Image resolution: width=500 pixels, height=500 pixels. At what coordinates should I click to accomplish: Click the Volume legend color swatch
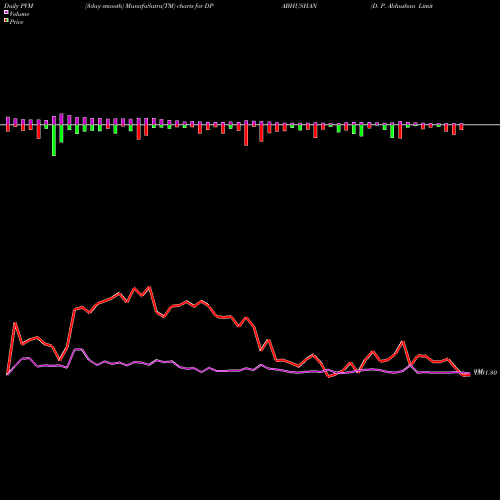point(6,13)
